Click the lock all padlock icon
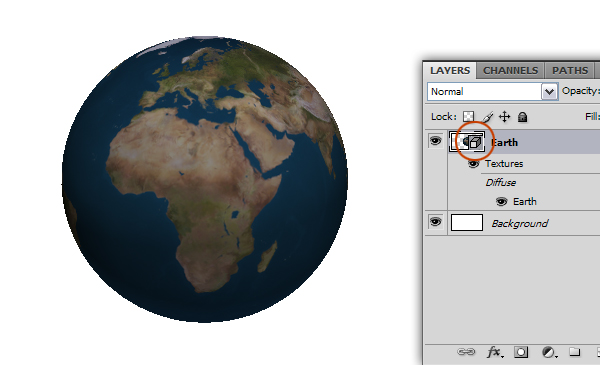 pyautogui.click(x=522, y=117)
